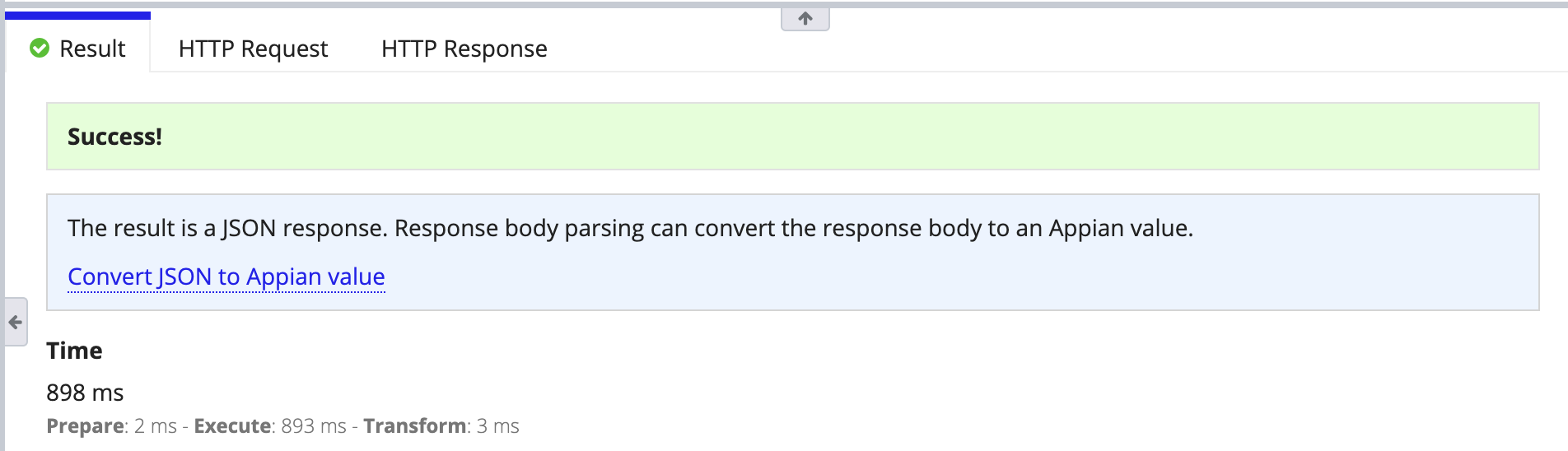Open the HTTP Response tab

click(x=464, y=49)
